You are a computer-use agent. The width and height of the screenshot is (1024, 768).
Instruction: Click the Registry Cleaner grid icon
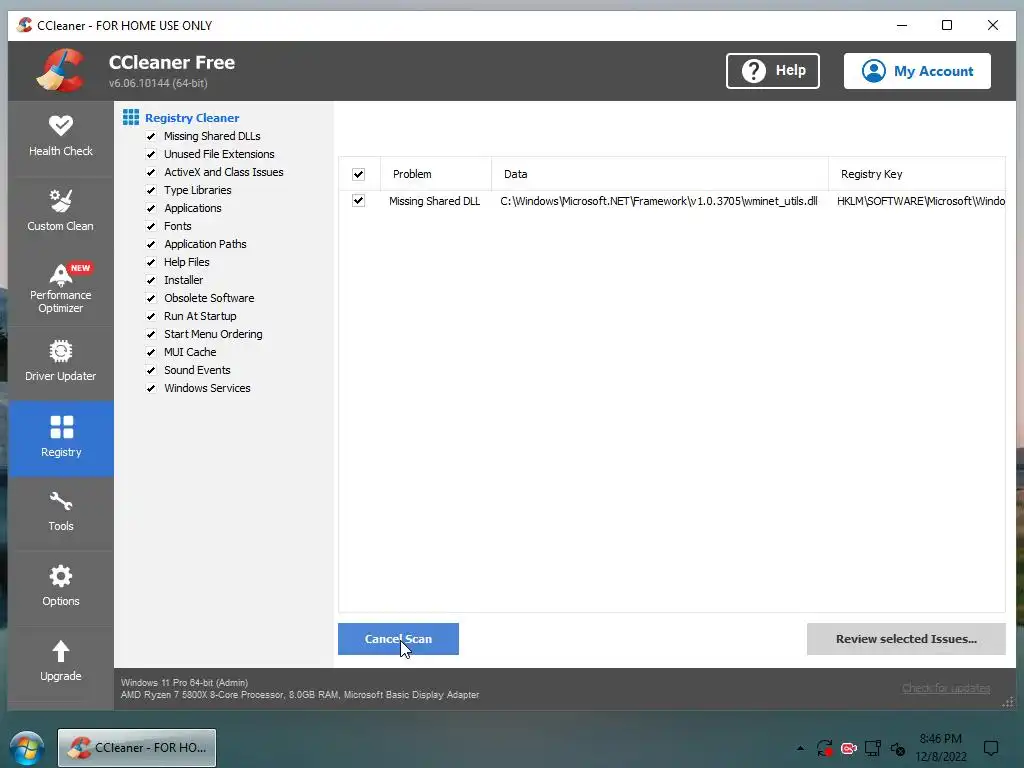tap(131, 118)
